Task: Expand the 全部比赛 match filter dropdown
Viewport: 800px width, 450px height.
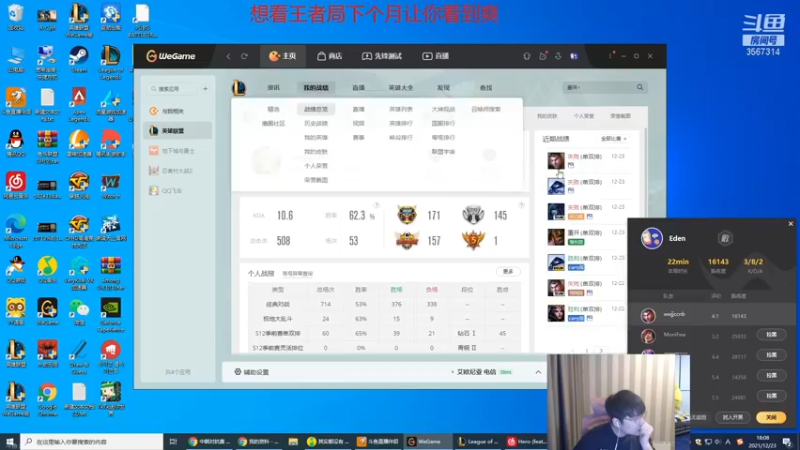Action: tap(613, 139)
